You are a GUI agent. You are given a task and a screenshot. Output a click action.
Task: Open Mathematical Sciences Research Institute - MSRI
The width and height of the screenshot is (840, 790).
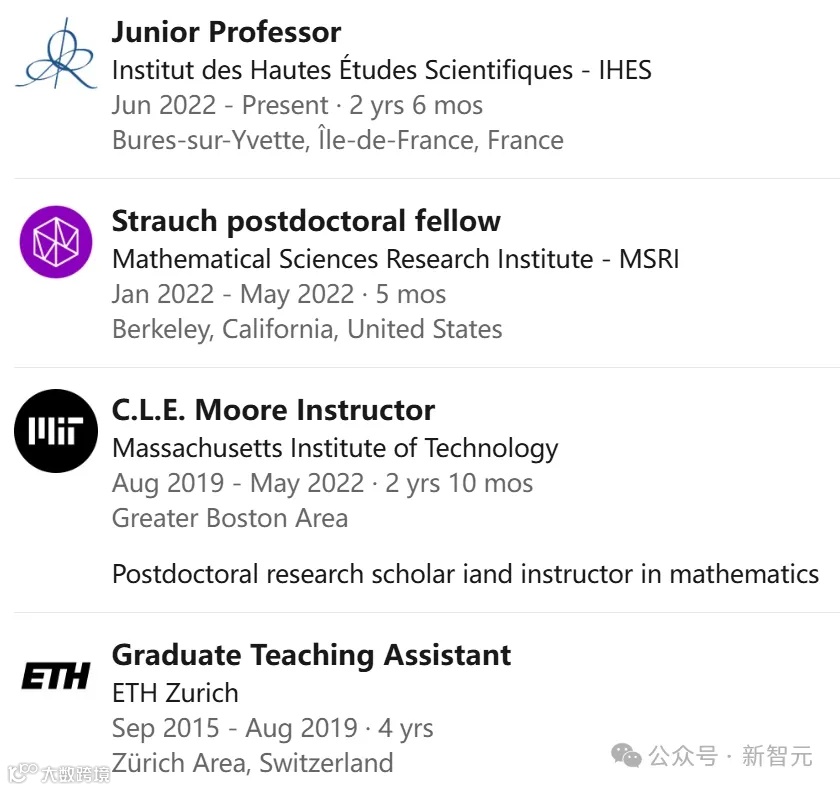click(395, 259)
